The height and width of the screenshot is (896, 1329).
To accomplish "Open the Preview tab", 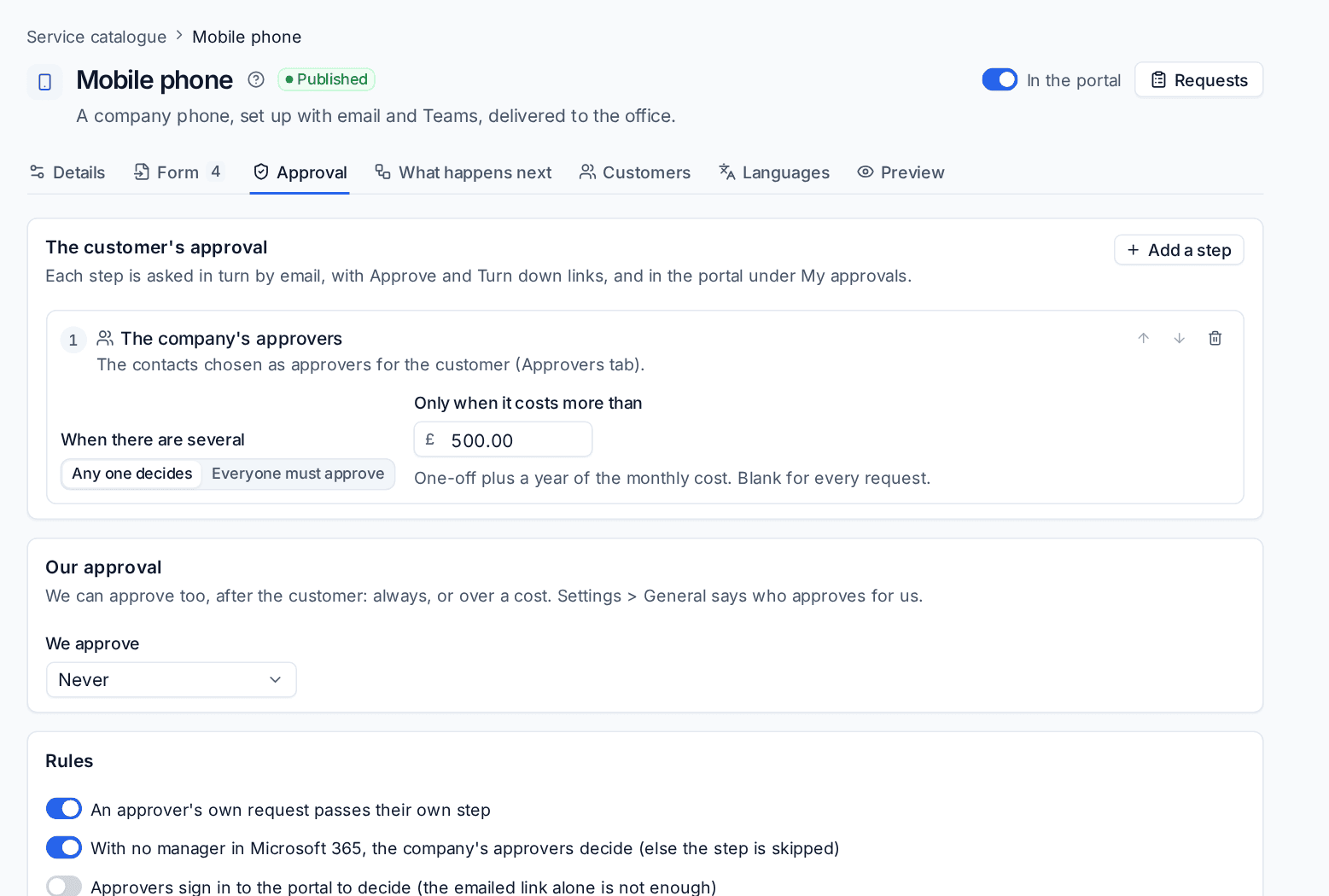I will (x=901, y=172).
